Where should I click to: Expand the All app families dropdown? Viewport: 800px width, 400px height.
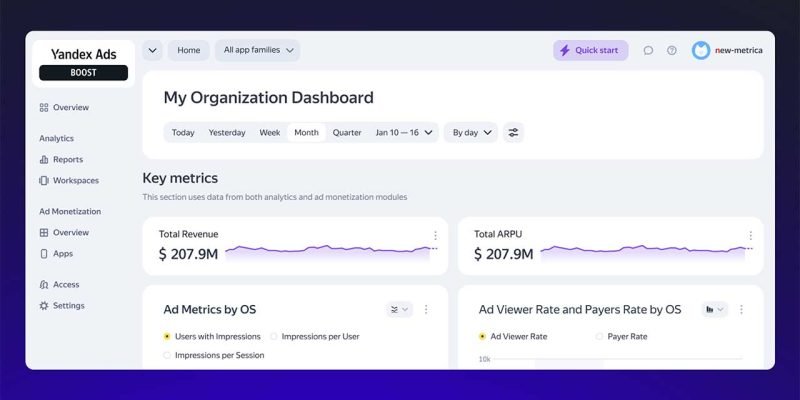pyautogui.click(x=258, y=50)
